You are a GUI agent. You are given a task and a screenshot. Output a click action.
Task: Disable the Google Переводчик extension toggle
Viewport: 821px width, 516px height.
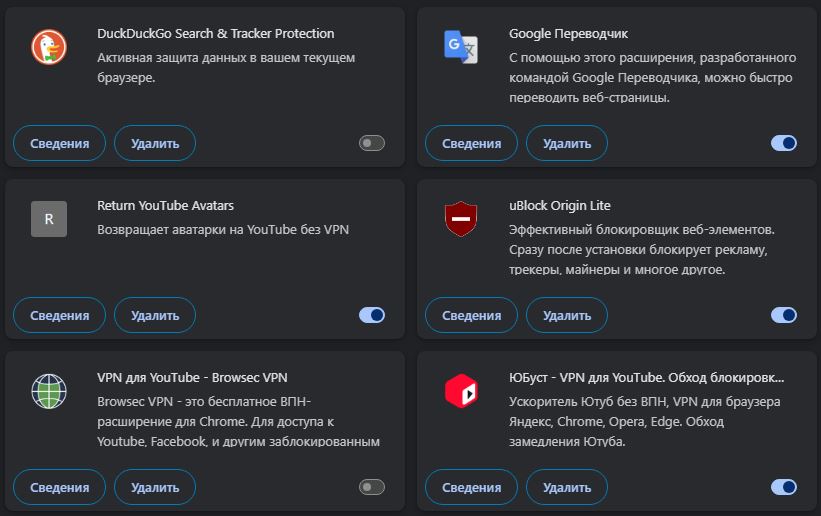[x=784, y=143]
